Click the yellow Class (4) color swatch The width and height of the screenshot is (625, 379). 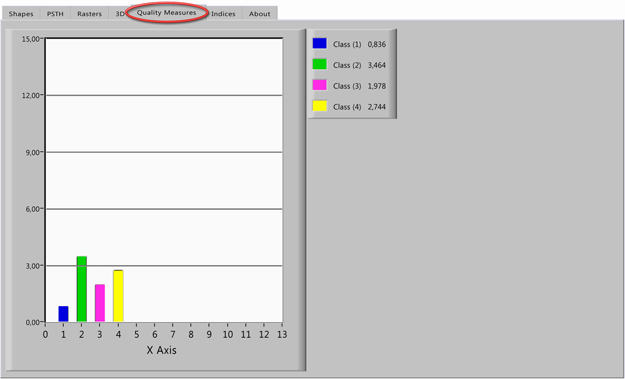click(320, 106)
